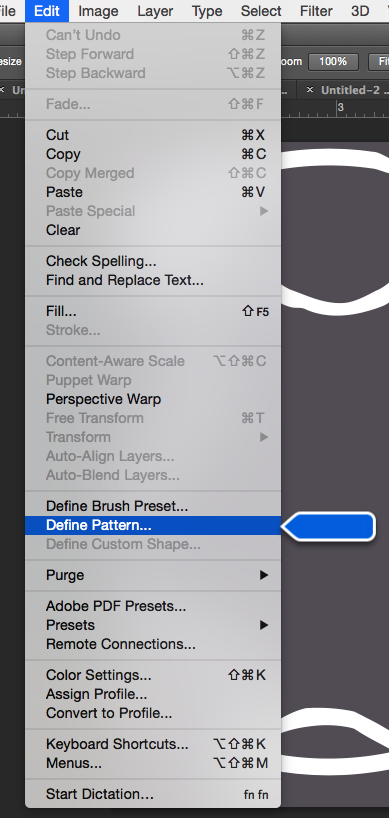Select Define Brush Preset menu entry

click(x=153, y=506)
